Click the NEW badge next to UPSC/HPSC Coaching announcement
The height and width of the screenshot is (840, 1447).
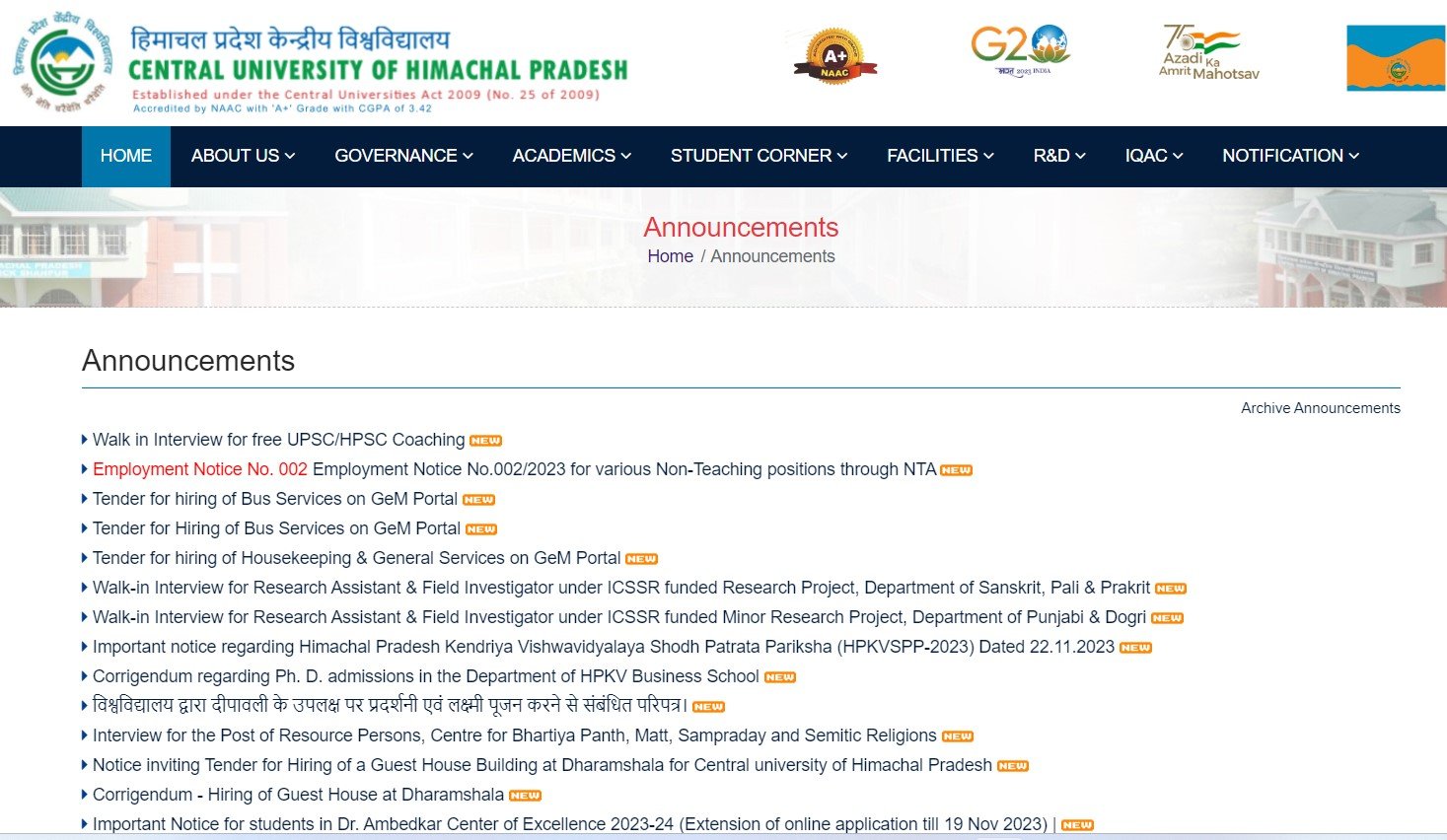pos(483,440)
